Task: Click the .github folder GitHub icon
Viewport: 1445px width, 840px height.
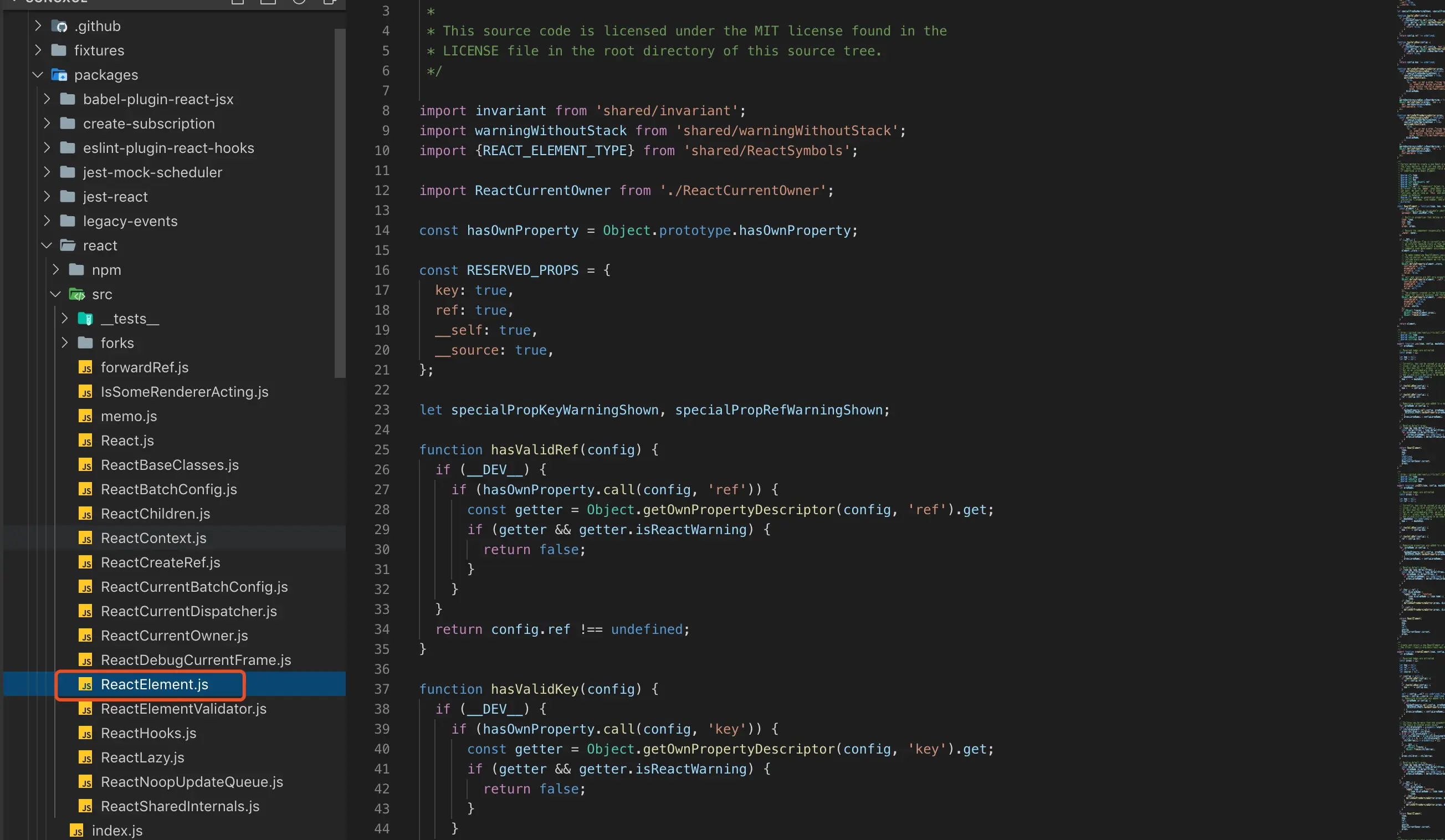Action: tap(60, 27)
